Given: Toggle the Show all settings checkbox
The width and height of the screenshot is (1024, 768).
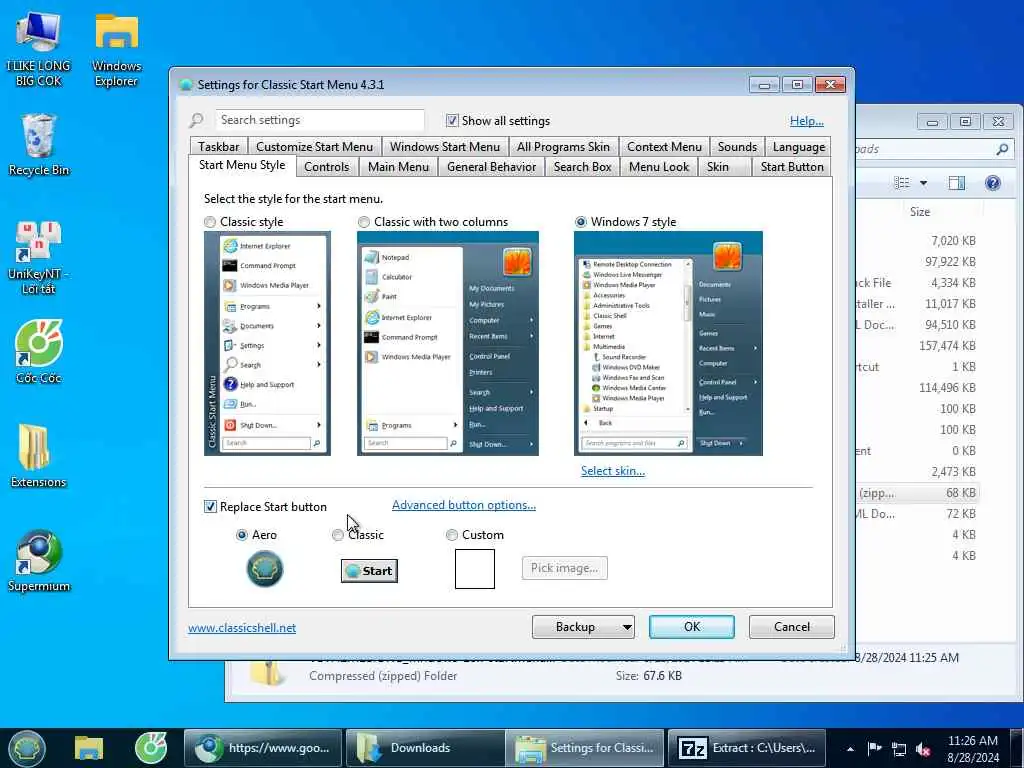Looking at the screenshot, I should pyautogui.click(x=451, y=120).
